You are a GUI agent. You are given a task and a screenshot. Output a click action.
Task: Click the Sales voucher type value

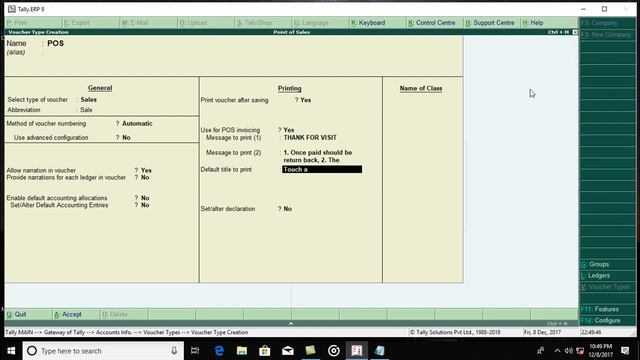tap(89, 100)
